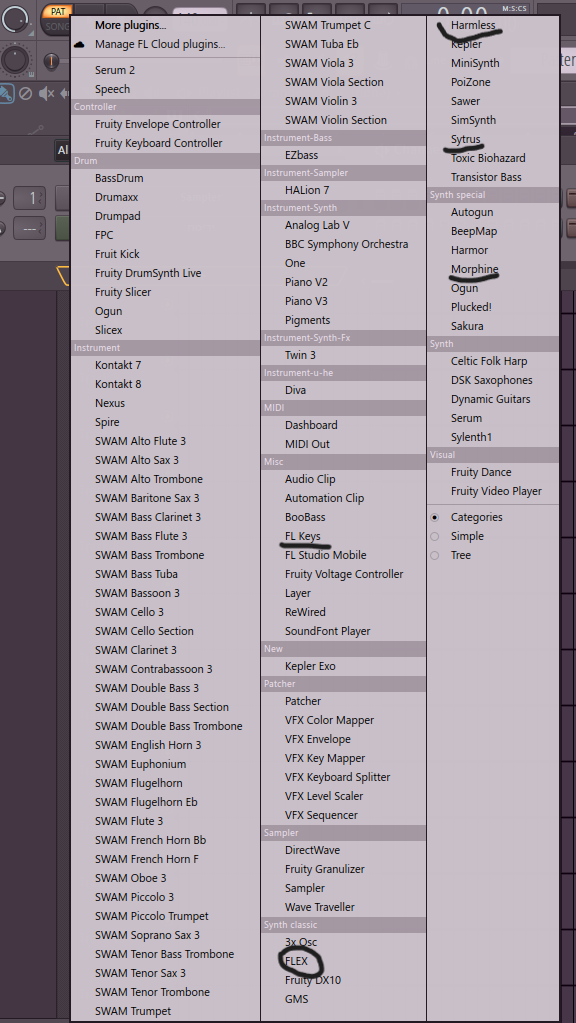Select VFX Keyboard Splitter
576x1023 pixels.
[x=337, y=777]
